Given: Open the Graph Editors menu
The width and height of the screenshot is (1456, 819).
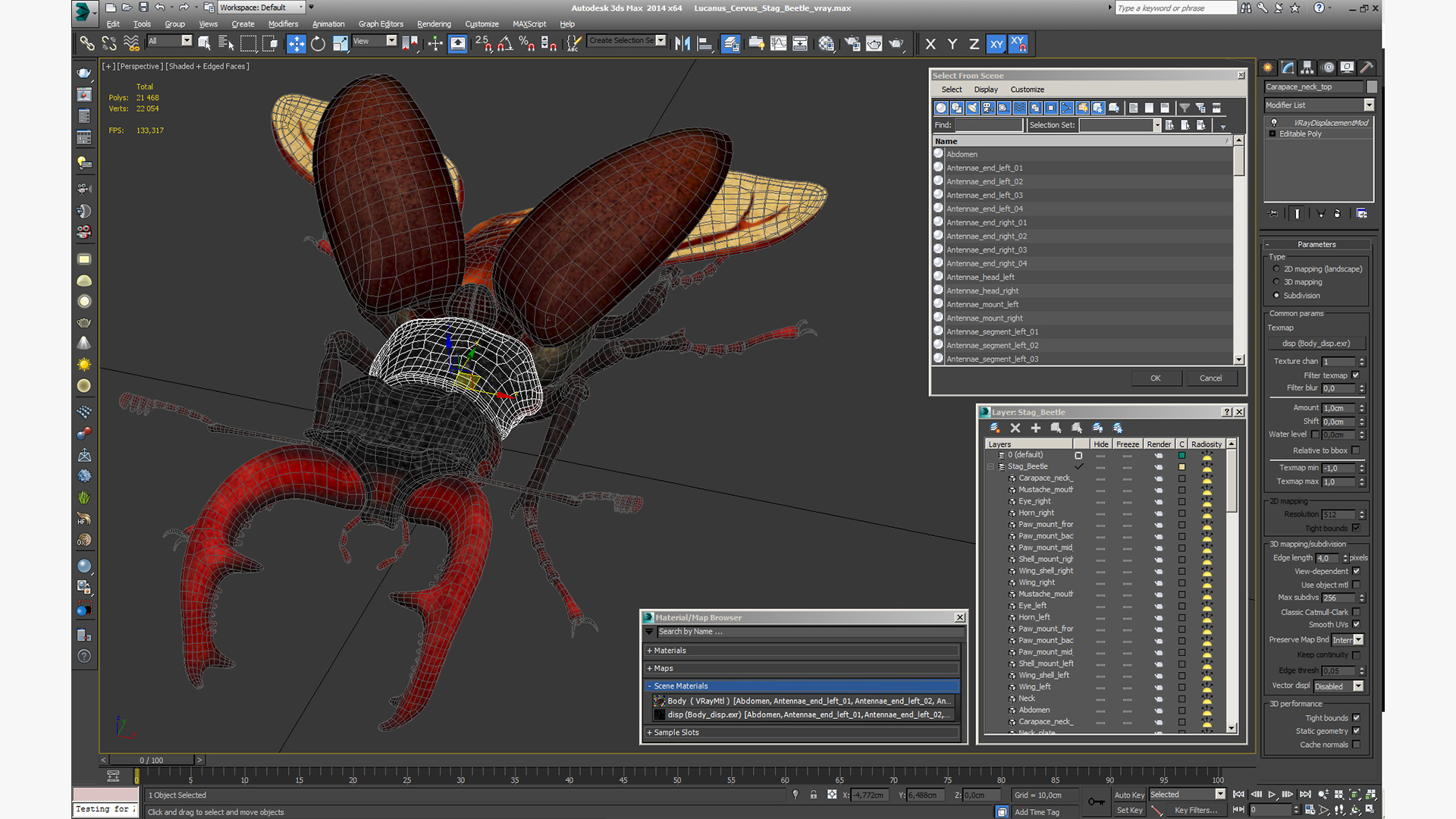Looking at the screenshot, I should tap(381, 24).
